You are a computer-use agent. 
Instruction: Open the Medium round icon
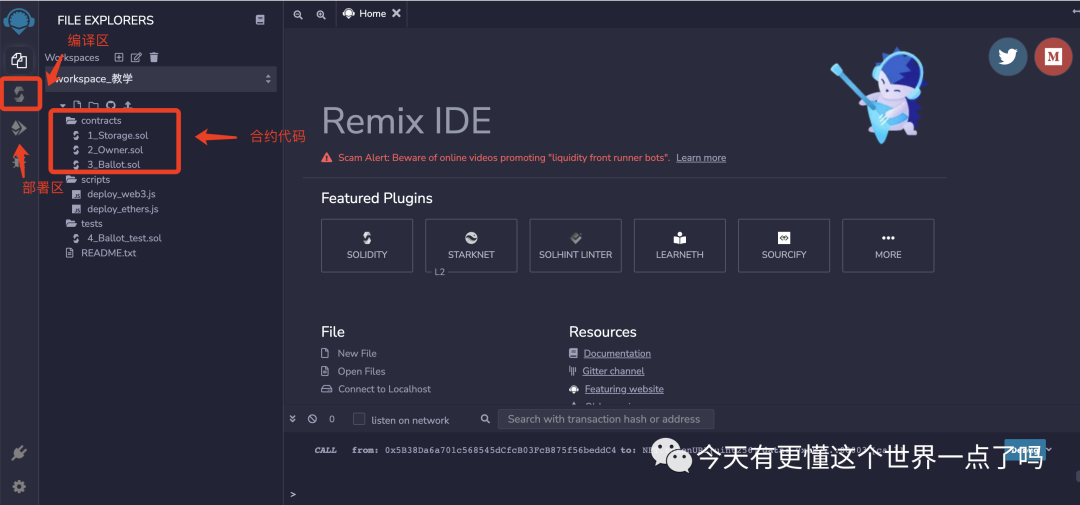coord(1053,56)
